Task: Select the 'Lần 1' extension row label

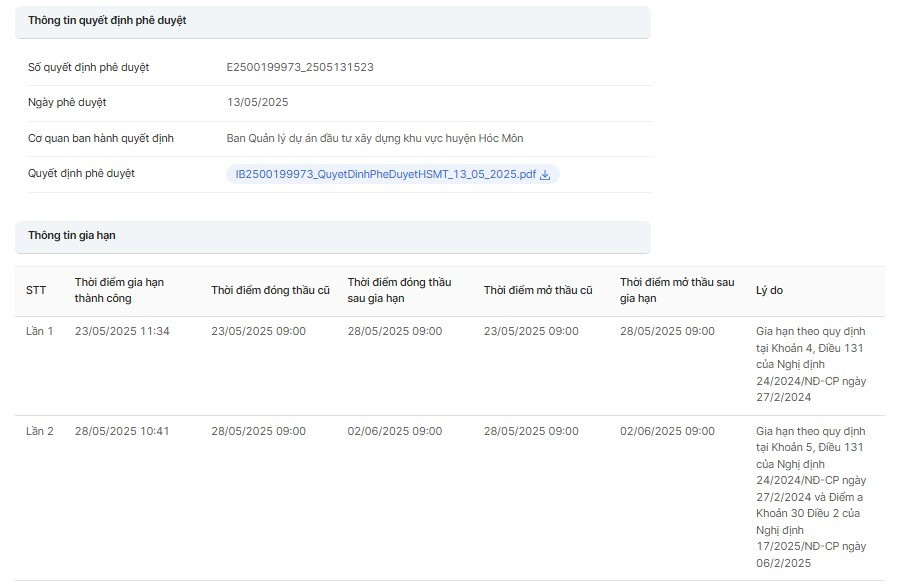Action: (40, 332)
